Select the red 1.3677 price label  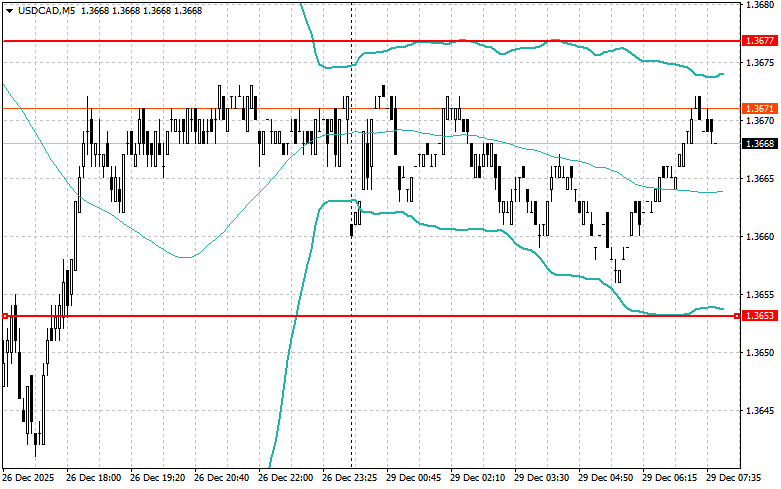coord(760,41)
